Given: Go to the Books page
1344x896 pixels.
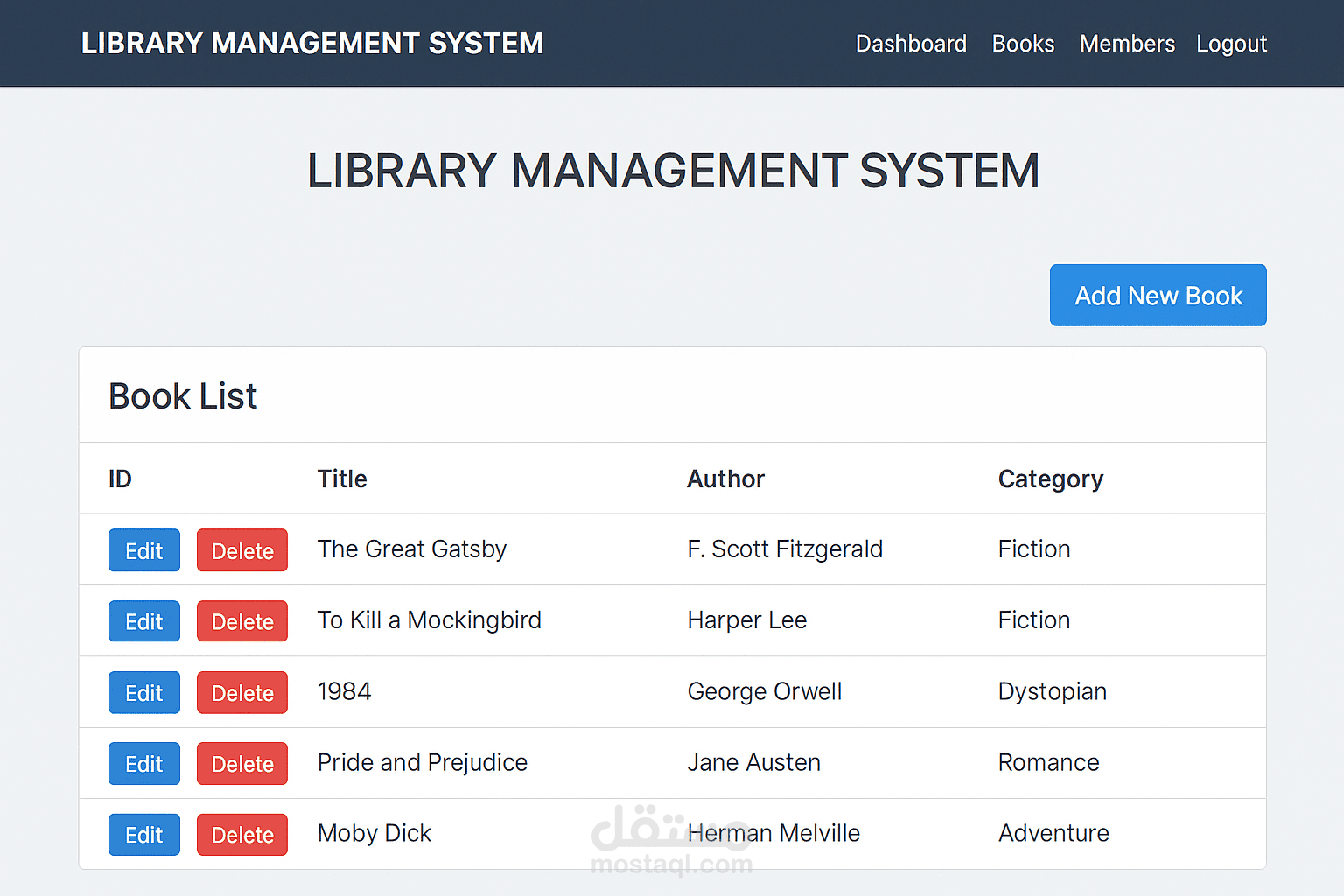Looking at the screenshot, I should 1023,44.
